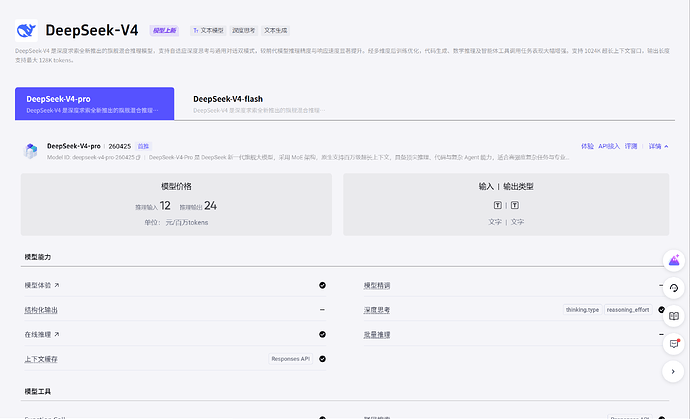Click the 输入 | 输出类型 heading
This screenshot has width=690, height=419.
pyautogui.click(x=506, y=186)
